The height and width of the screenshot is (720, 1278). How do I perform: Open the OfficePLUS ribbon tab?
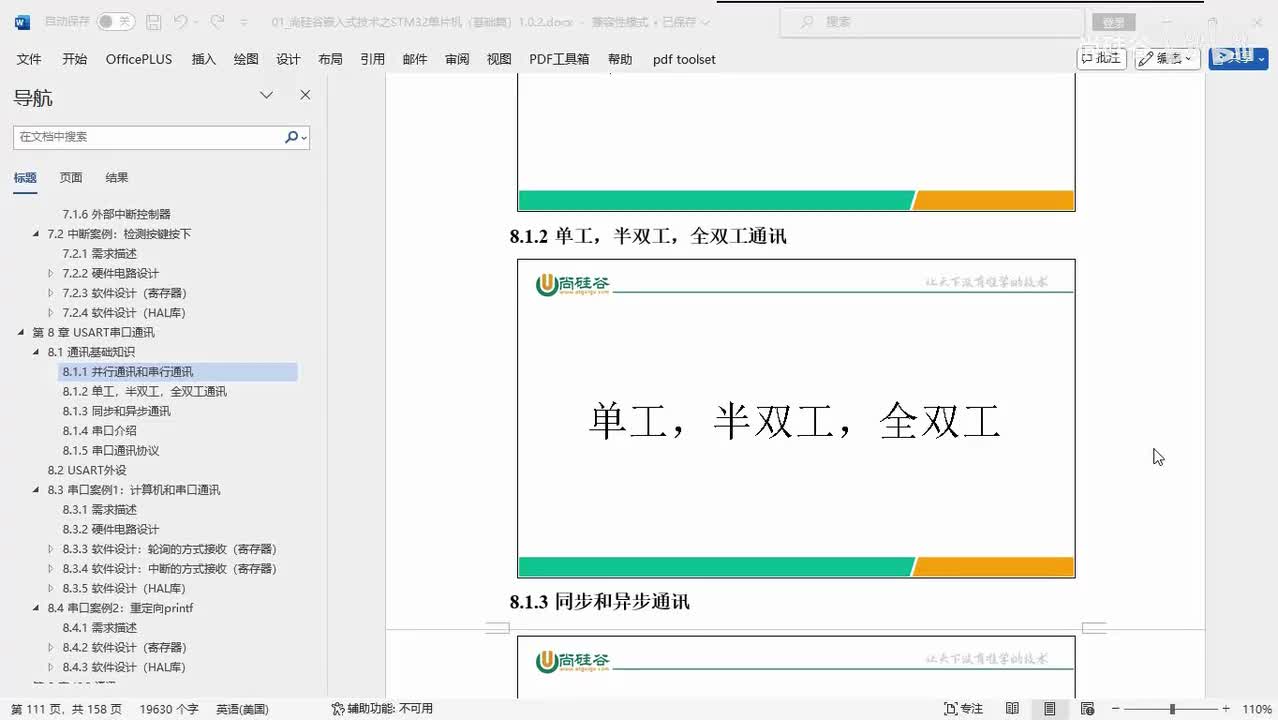point(139,59)
